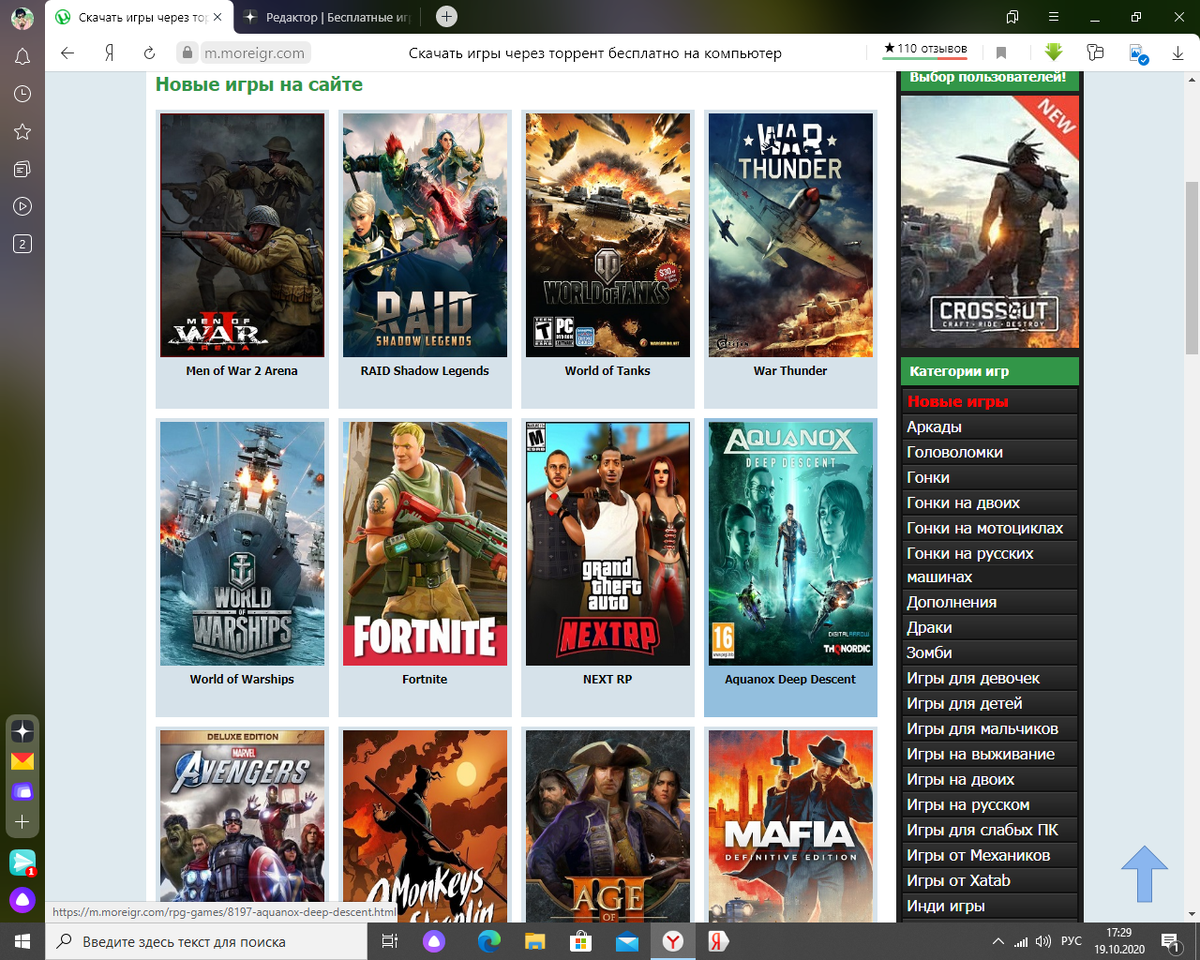Select 'Гонки на двоих' category
This screenshot has width=1200, height=960.
(x=989, y=503)
